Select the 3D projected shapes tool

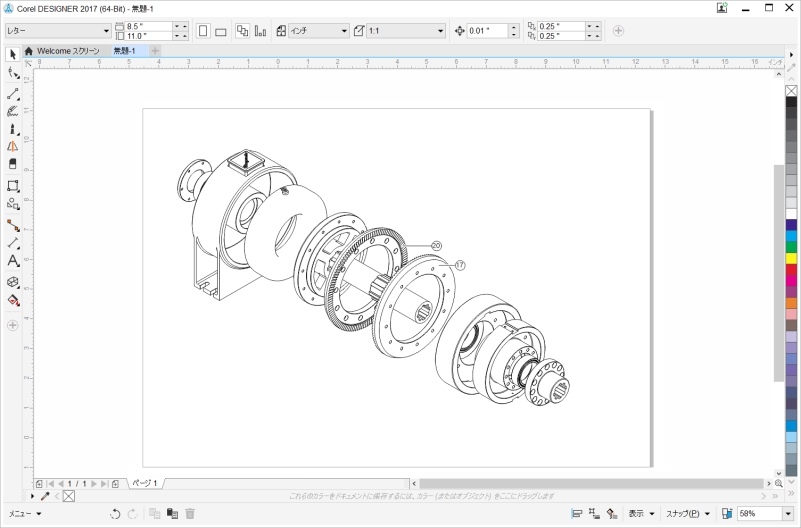tap(13, 282)
